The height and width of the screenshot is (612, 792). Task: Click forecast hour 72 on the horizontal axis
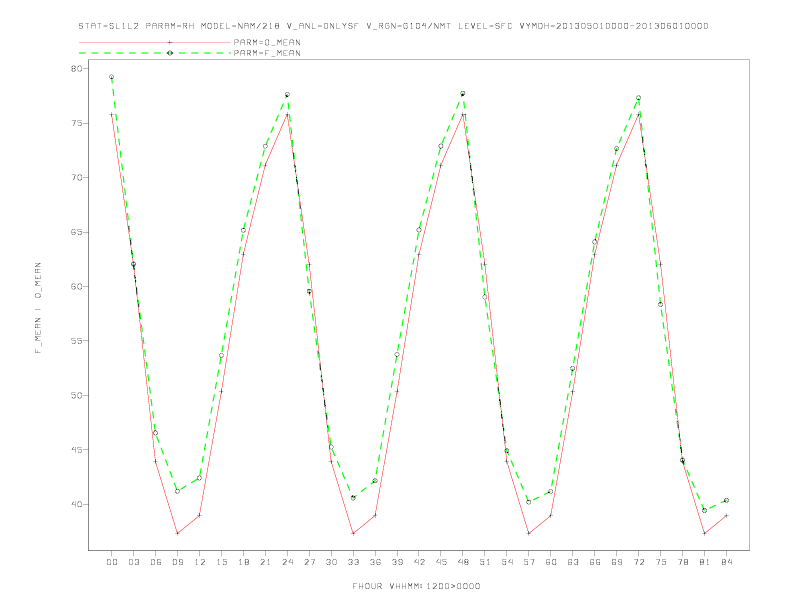[638, 562]
